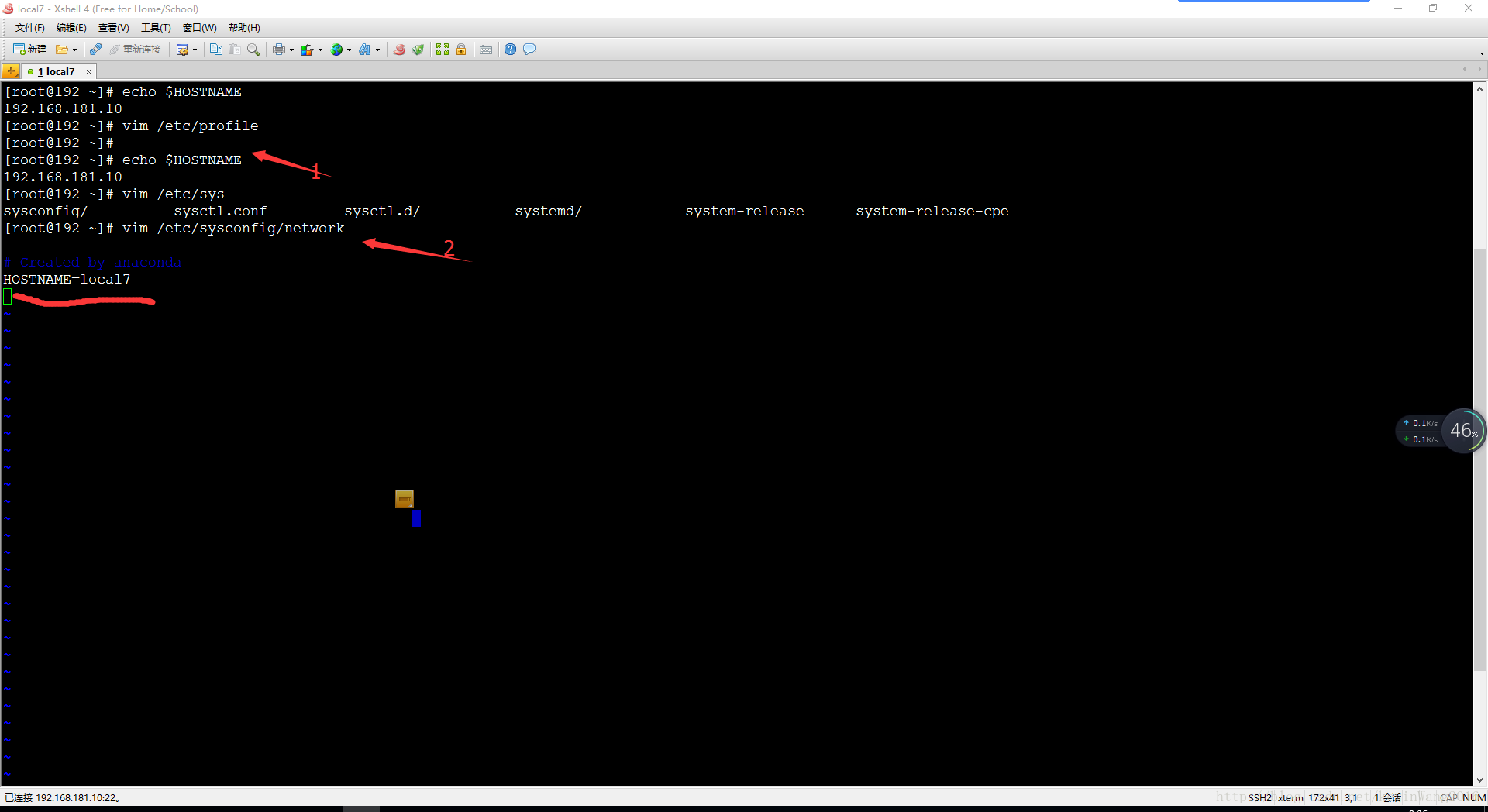The image size is (1488, 812).
Task: Expand the Color Scheme dropdown arrow
Action: point(320,50)
